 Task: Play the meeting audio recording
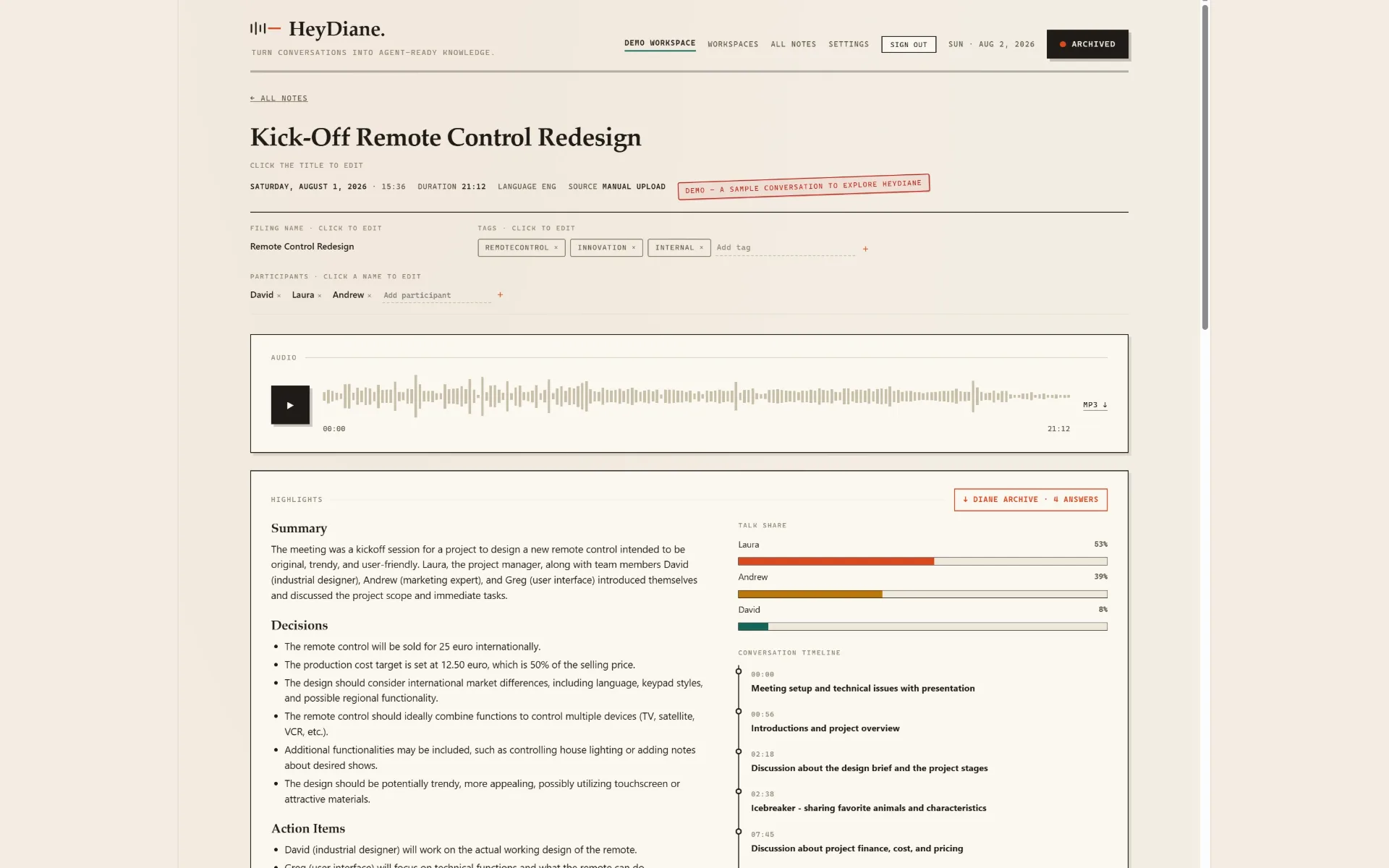click(x=290, y=405)
